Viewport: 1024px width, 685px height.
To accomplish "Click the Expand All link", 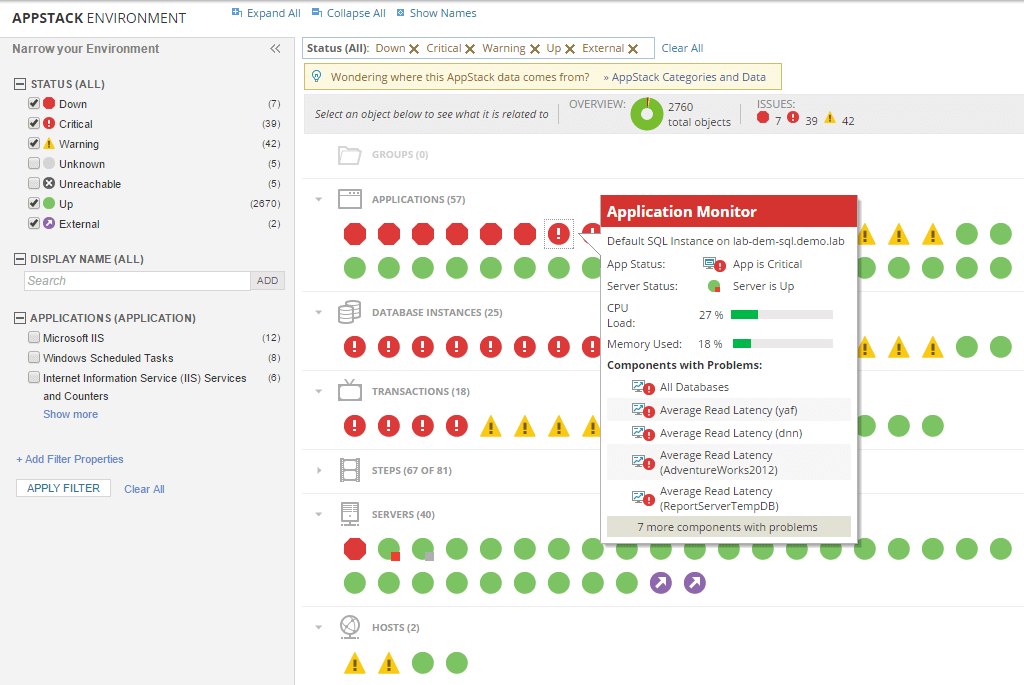I will click(x=266, y=13).
